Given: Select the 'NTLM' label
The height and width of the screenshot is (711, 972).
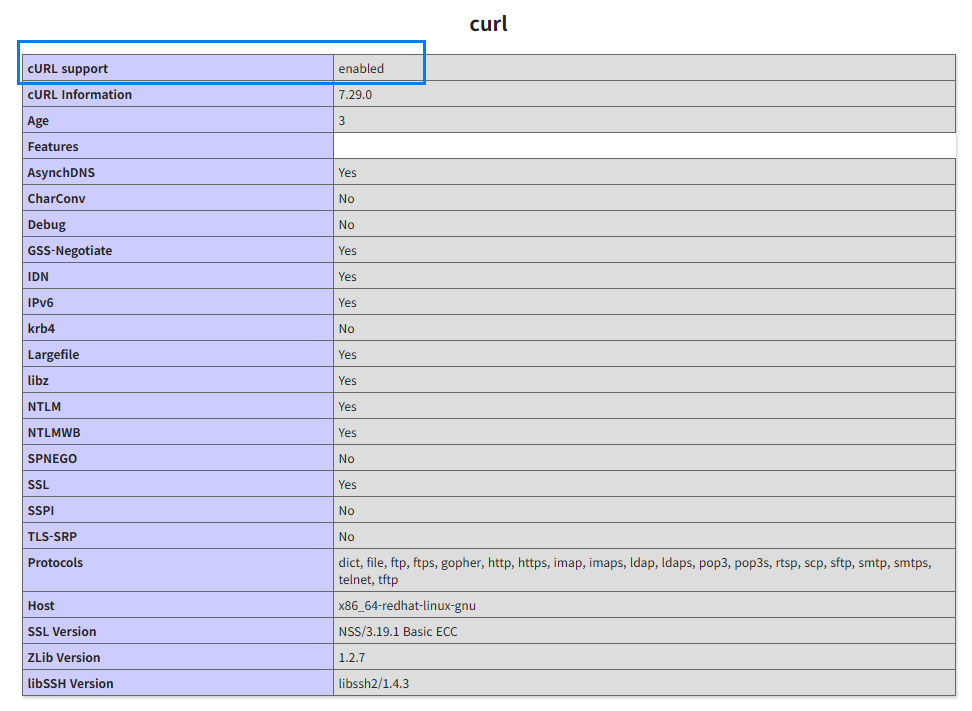Looking at the screenshot, I should pos(44,407).
